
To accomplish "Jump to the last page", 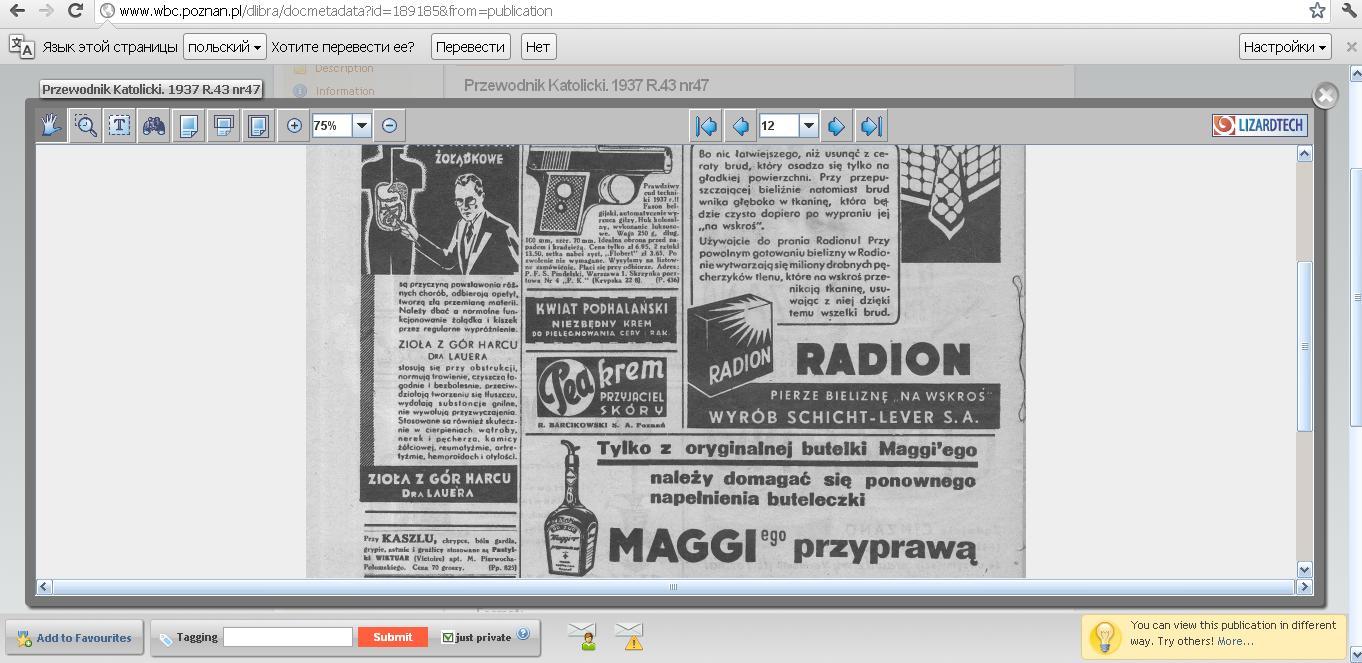I will click(871, 126).
